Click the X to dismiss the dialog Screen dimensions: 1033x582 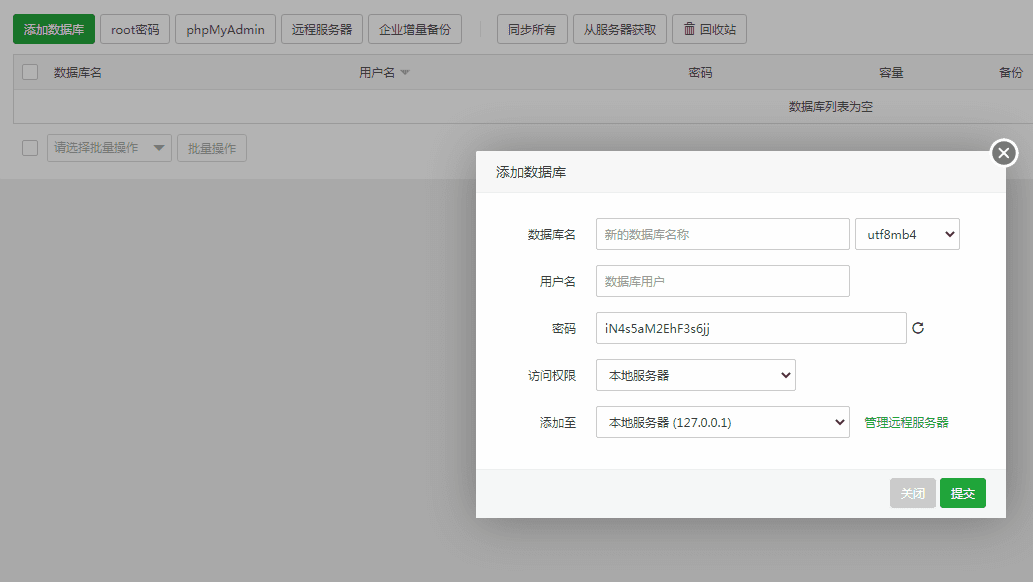[x=1002, y=152]
